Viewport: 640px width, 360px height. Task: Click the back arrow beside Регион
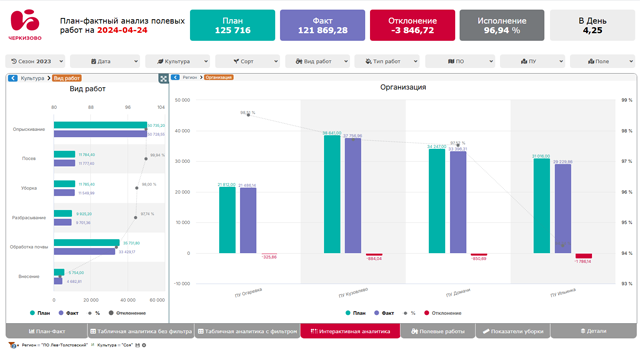(x=175, y=77)
